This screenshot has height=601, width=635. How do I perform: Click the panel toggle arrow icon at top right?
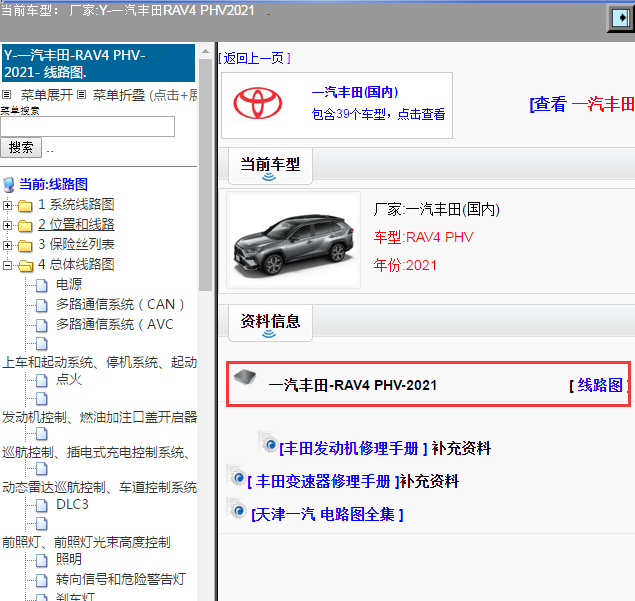pos(621,18)
